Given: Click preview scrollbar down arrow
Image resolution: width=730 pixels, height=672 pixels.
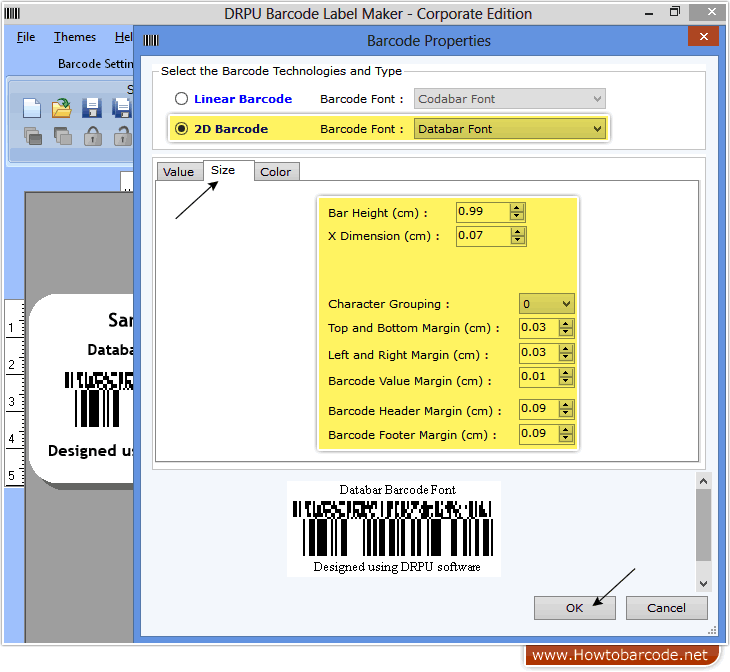Looking at the screenshot, I should point(703,584).
